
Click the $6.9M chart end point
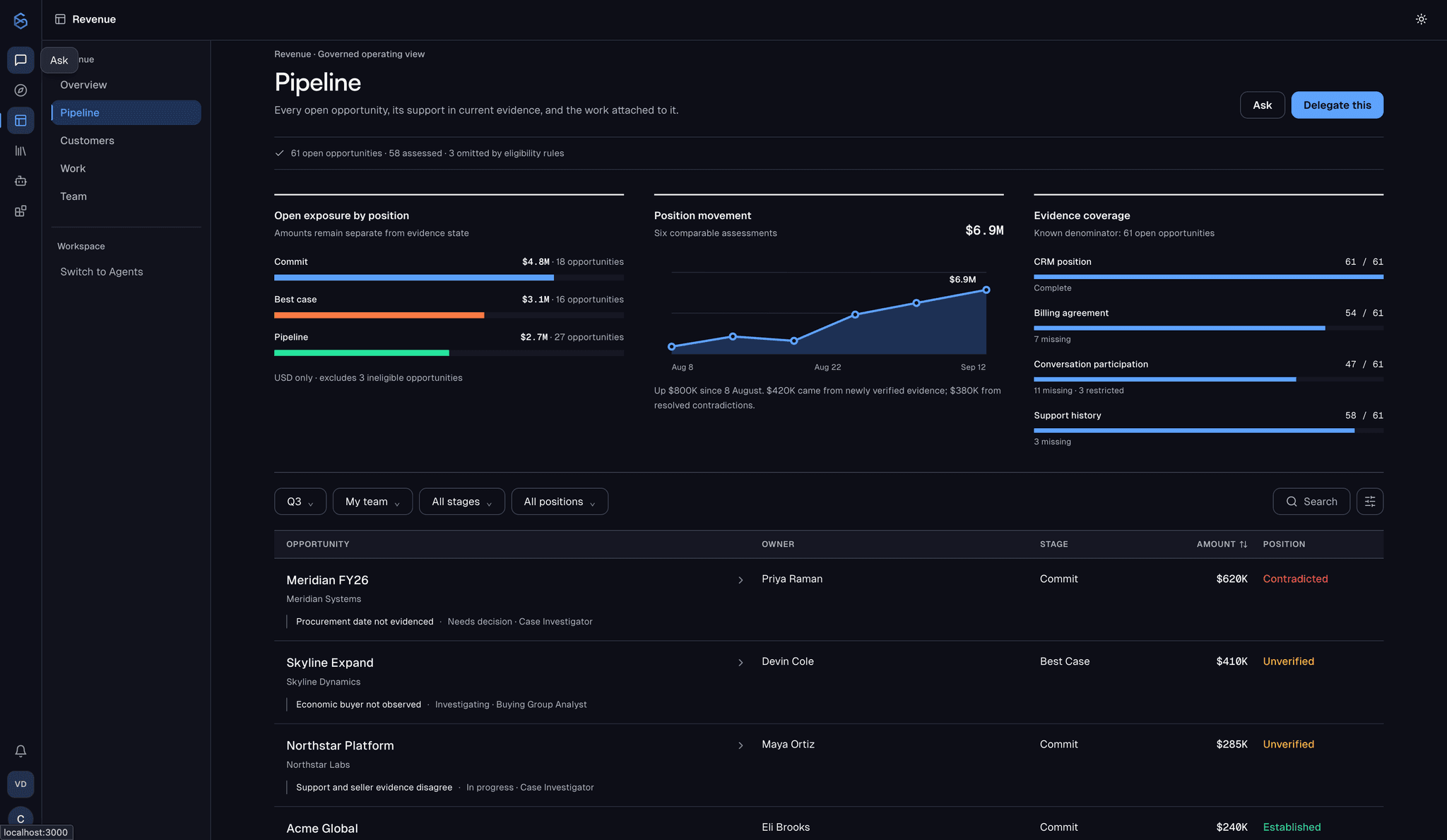(x=986, y=290)
